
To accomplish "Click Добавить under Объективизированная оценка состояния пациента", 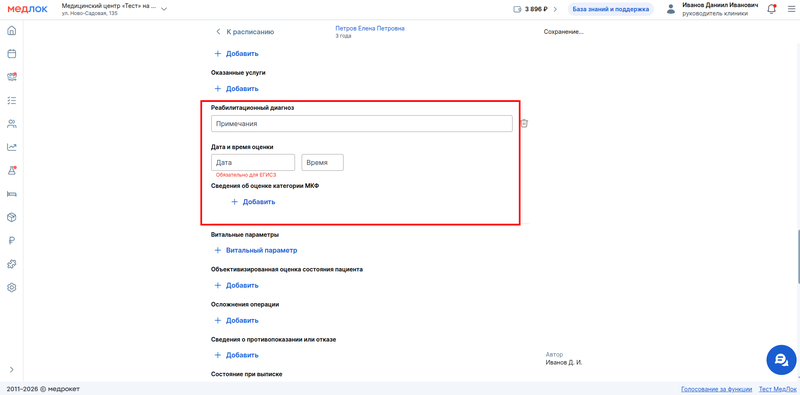I will [237, 285].
